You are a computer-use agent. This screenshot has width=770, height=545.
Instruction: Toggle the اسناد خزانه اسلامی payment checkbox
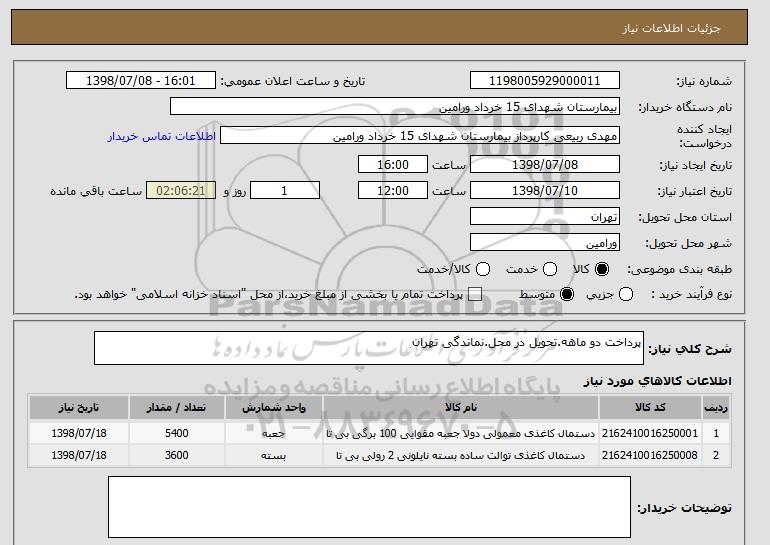(x=475, y=295)
